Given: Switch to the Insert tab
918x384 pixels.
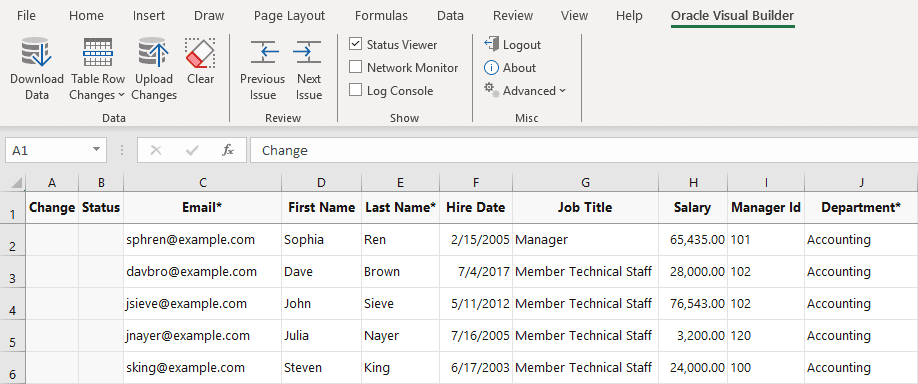Looking at the screenshot, I should [x=149, y=16].
